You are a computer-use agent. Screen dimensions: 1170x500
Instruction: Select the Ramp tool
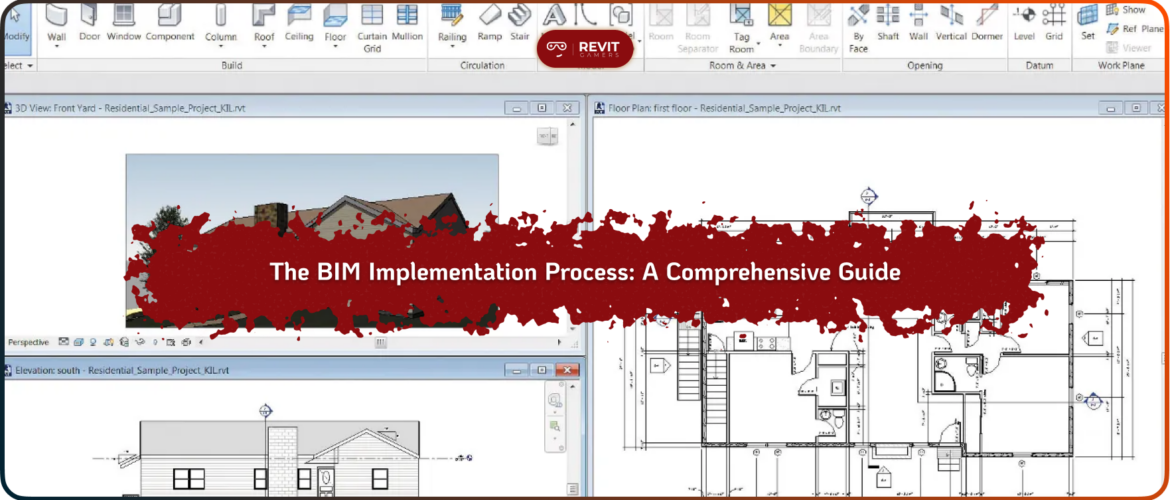[490, 22]
